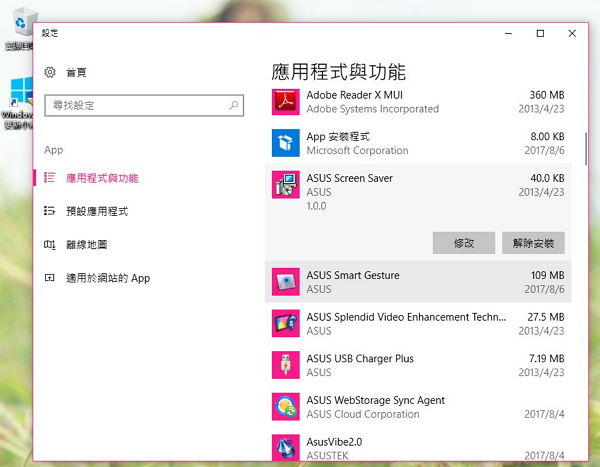Click the magnifier search icon
Image resolution: width=600 pixels, height=467 pixels.
(x=233, y=105)
